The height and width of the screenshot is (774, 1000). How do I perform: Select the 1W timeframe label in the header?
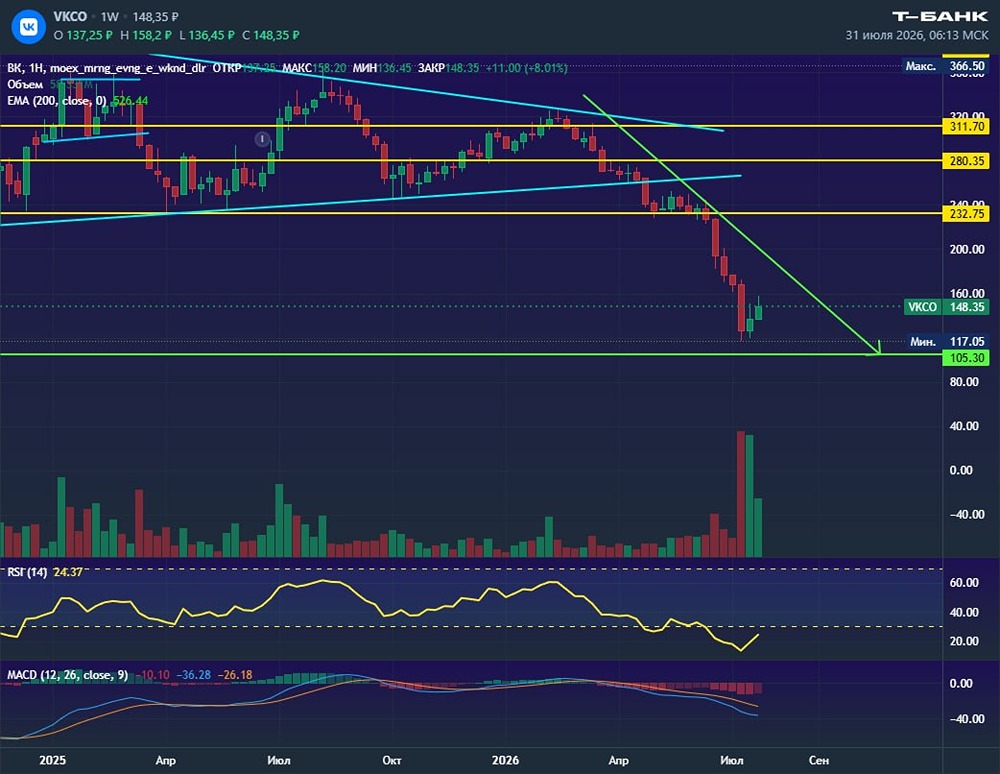point(110,17)
